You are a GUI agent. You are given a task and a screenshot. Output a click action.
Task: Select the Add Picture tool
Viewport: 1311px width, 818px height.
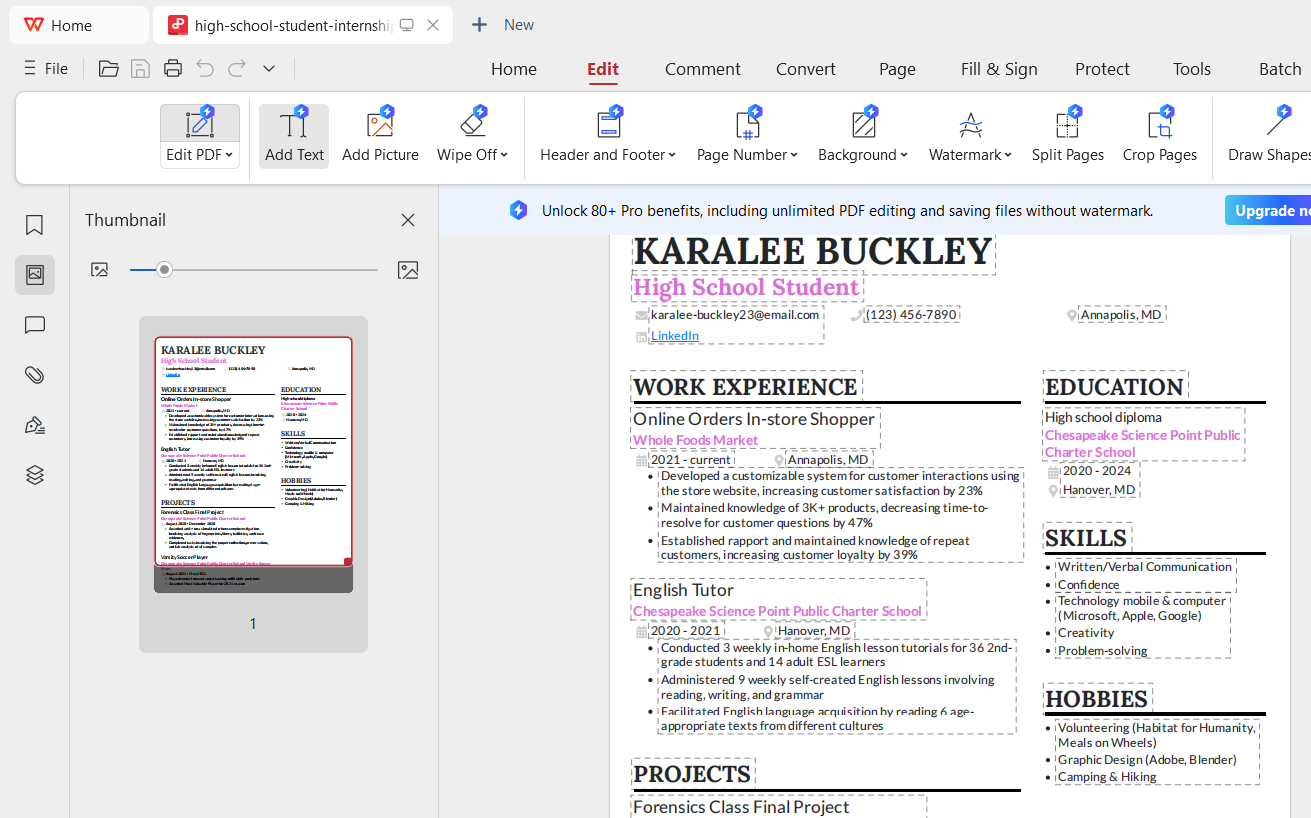(380, 135)
